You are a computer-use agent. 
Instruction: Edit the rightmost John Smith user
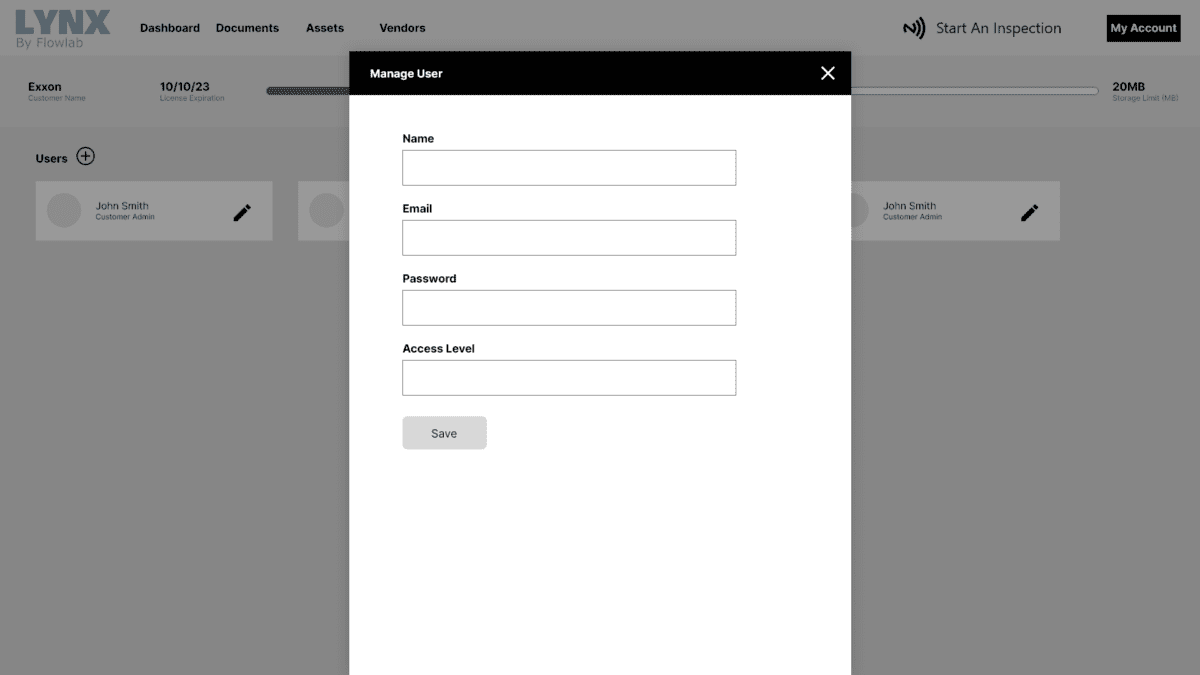pyautogui.click(x=1029, y=212)
